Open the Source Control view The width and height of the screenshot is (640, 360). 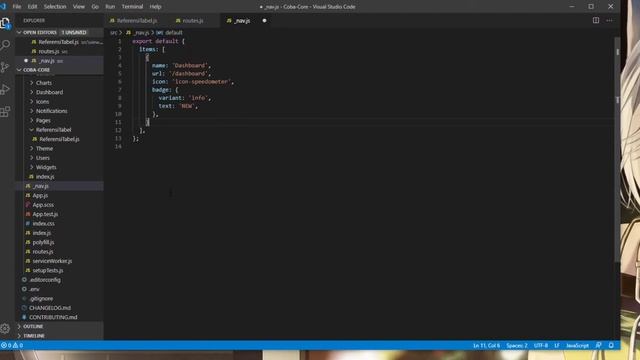point(5,67)
